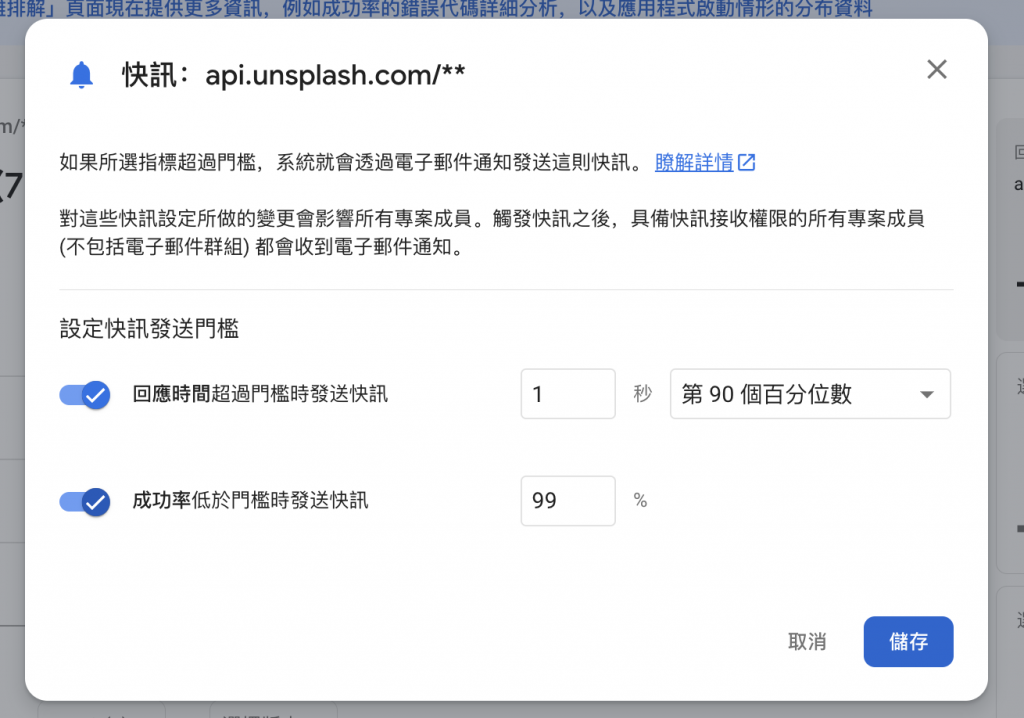Open the 第 90 個百分位數 dropdown
Screen dimensions: 1024x718
(x=810, y=394)
